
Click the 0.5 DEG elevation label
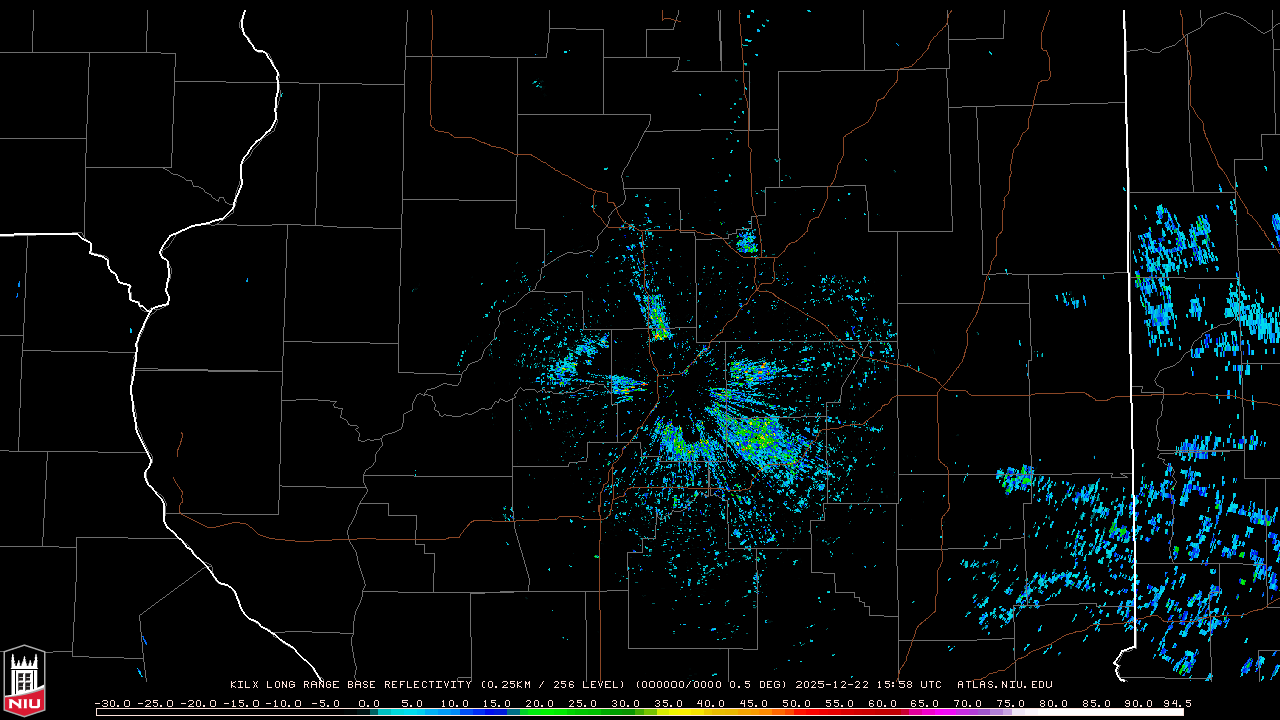758,685
